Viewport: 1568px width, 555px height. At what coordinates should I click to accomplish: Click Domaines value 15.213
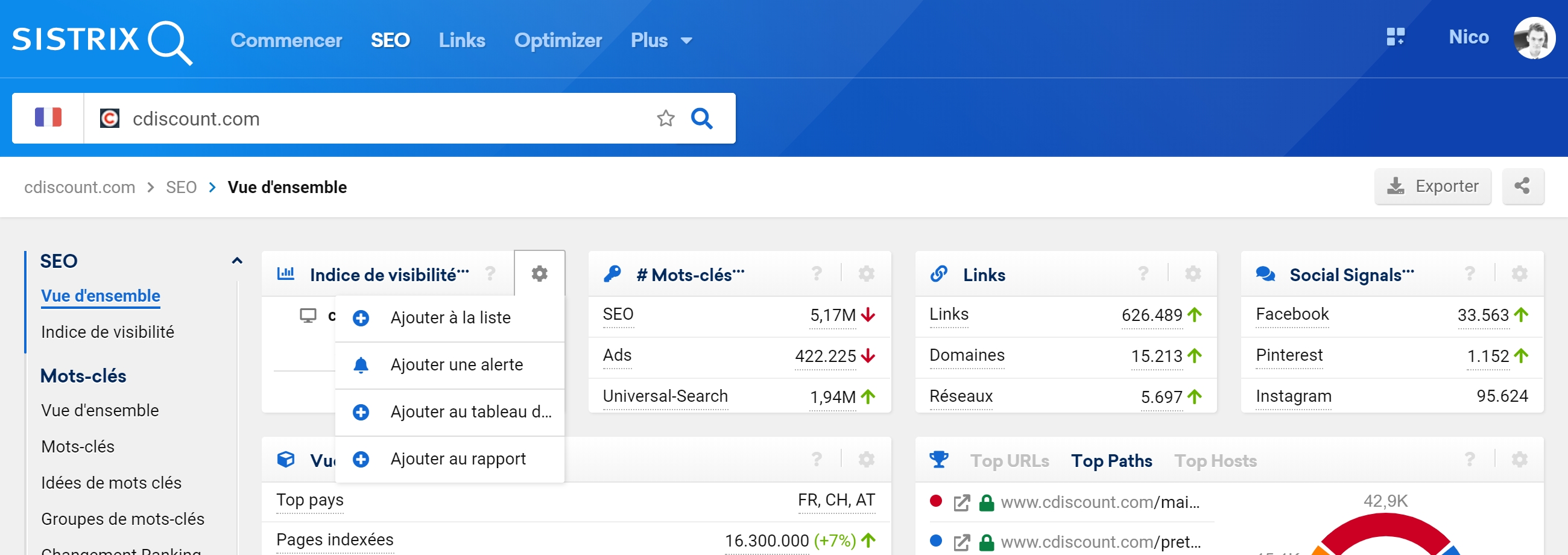pyautogui.click(x=1157, y=357)
